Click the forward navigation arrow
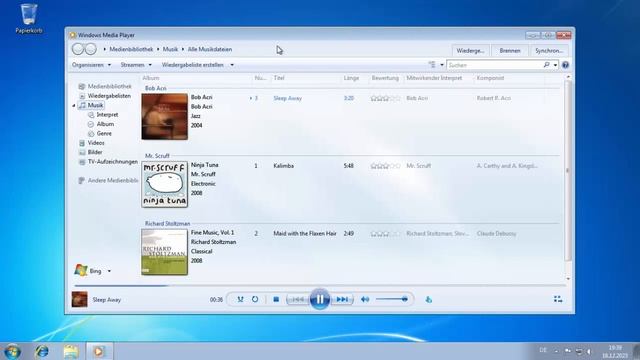Image resolution: width=640 pixels, height=360 pixels. [x=91, y=49]
